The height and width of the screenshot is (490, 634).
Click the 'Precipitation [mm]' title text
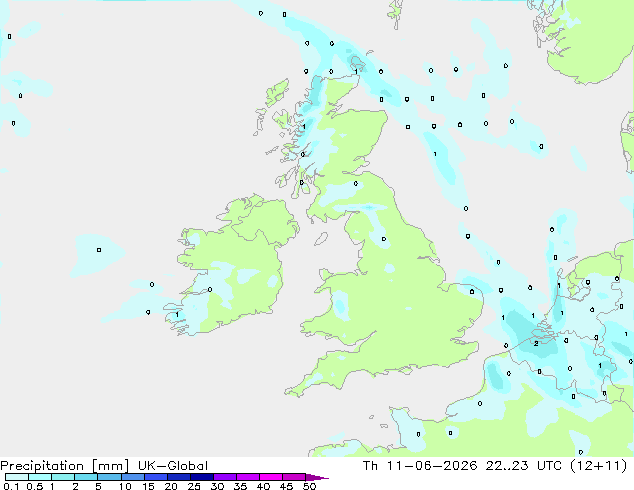(x=65, y=466)
